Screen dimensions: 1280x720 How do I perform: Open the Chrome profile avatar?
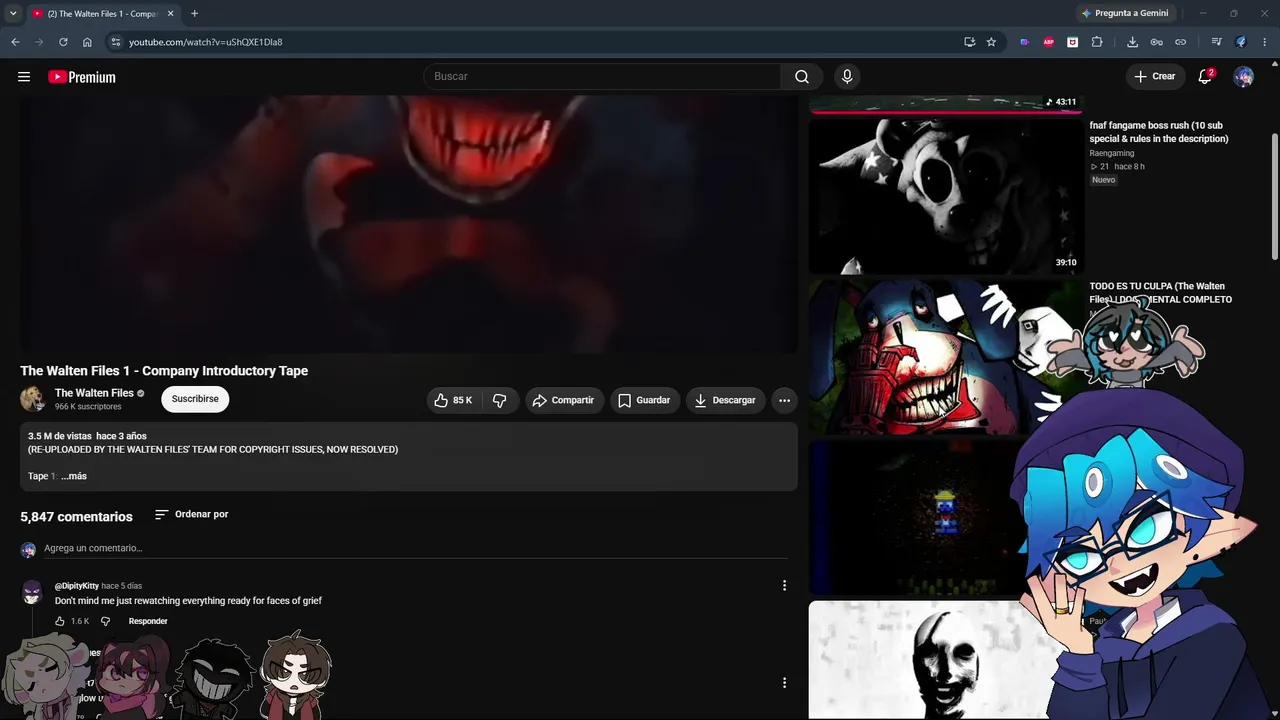point(1241,42)
